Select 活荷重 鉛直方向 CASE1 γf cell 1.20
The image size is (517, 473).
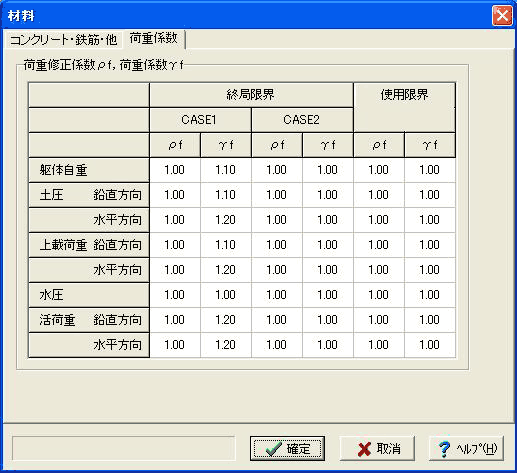coord(226,320)
